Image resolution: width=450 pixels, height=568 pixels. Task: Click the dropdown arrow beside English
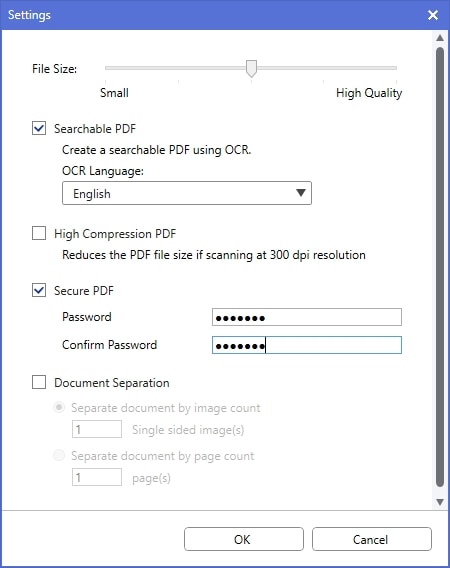[300, 193]
